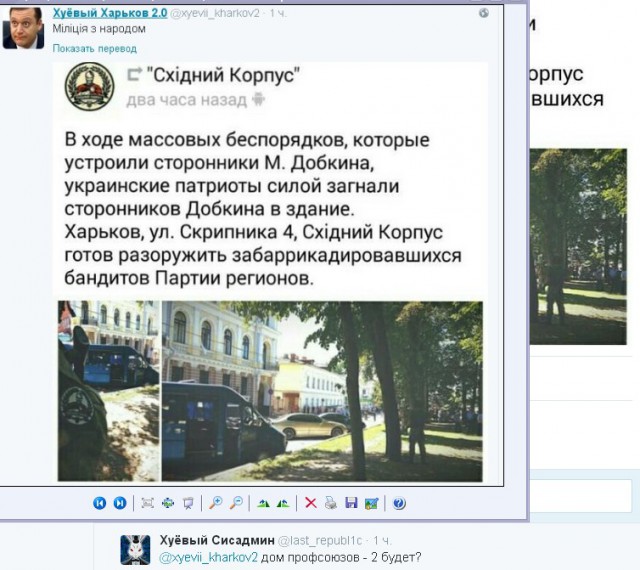Screen dimensions: 640x570
Task: Click the @last_republ1c handle
Action: pyautogui.click(x=320, y=541)
